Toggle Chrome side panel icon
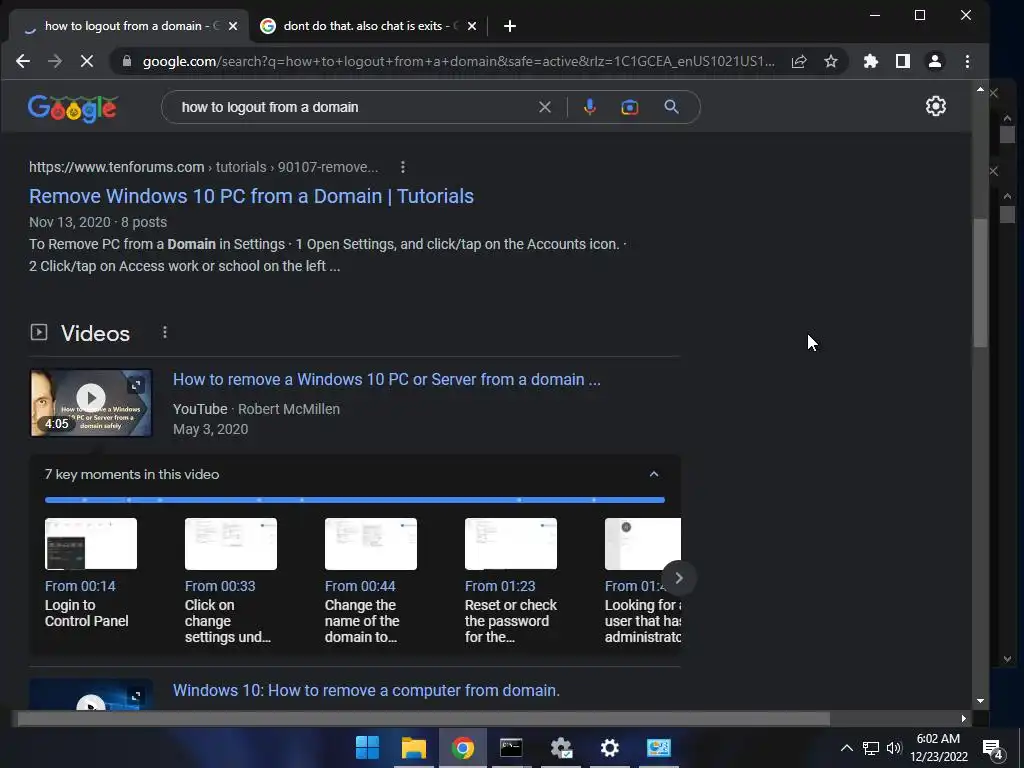 pos(903,61)
